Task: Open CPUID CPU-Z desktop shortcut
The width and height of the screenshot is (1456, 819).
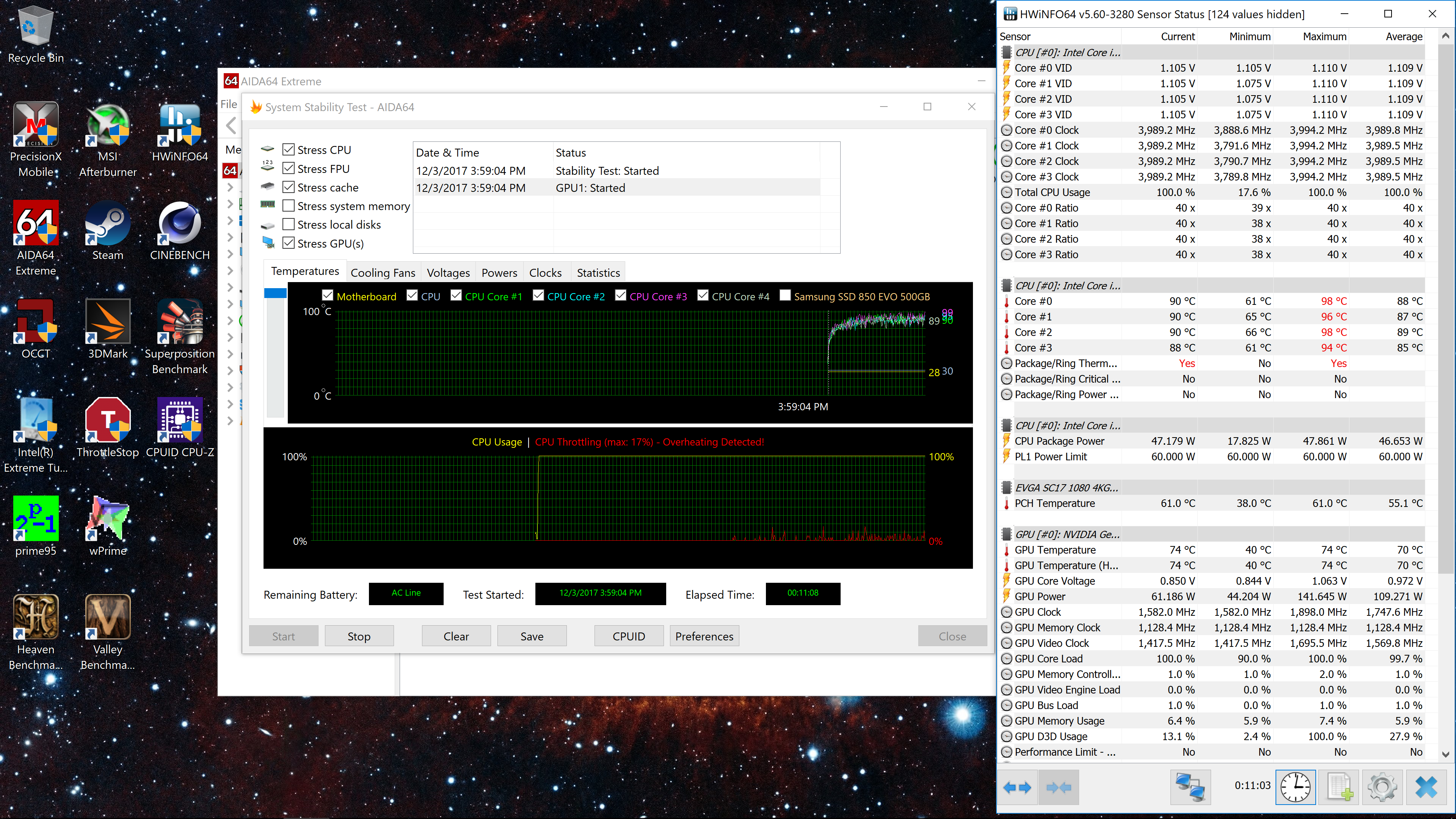Action: 180,427
